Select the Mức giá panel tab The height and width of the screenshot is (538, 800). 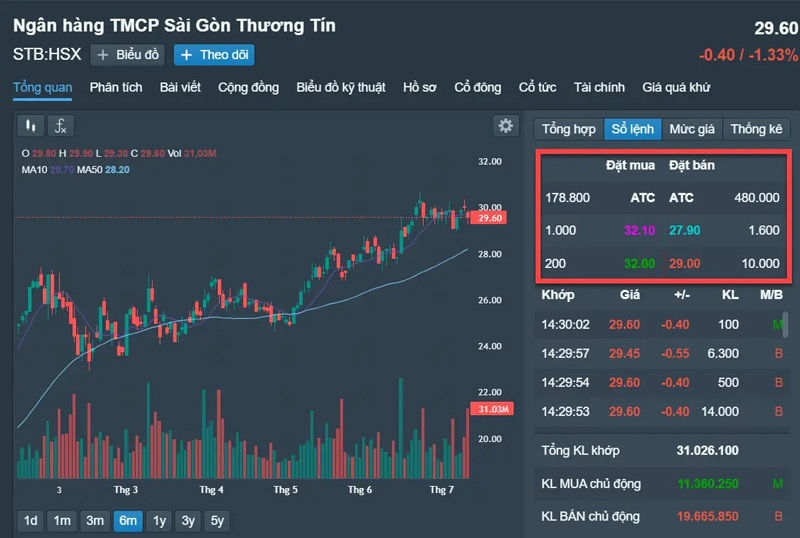[692, 129]
